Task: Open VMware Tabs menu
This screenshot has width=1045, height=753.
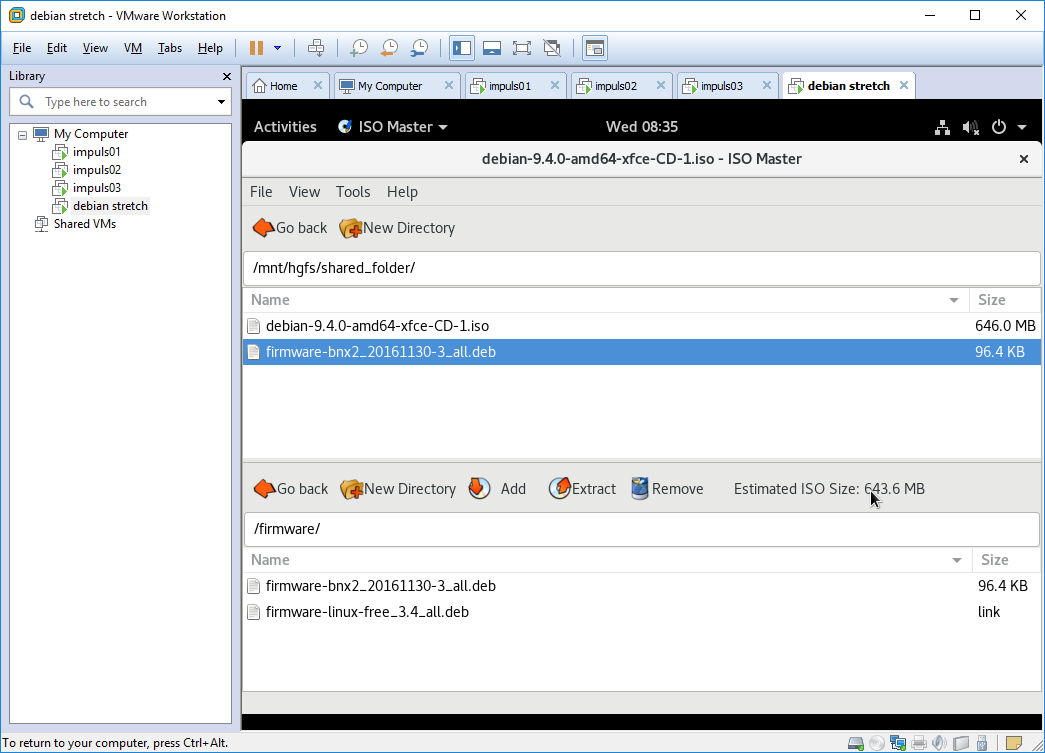Action: (x=170, y=48)
